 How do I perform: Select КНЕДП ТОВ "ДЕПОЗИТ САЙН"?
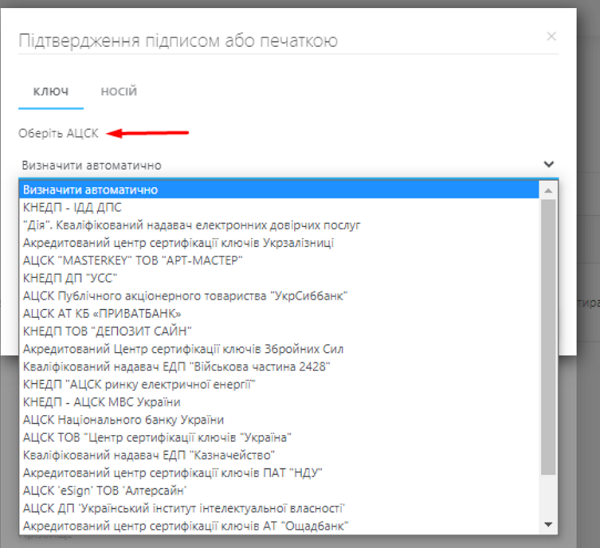pos(106,331)
